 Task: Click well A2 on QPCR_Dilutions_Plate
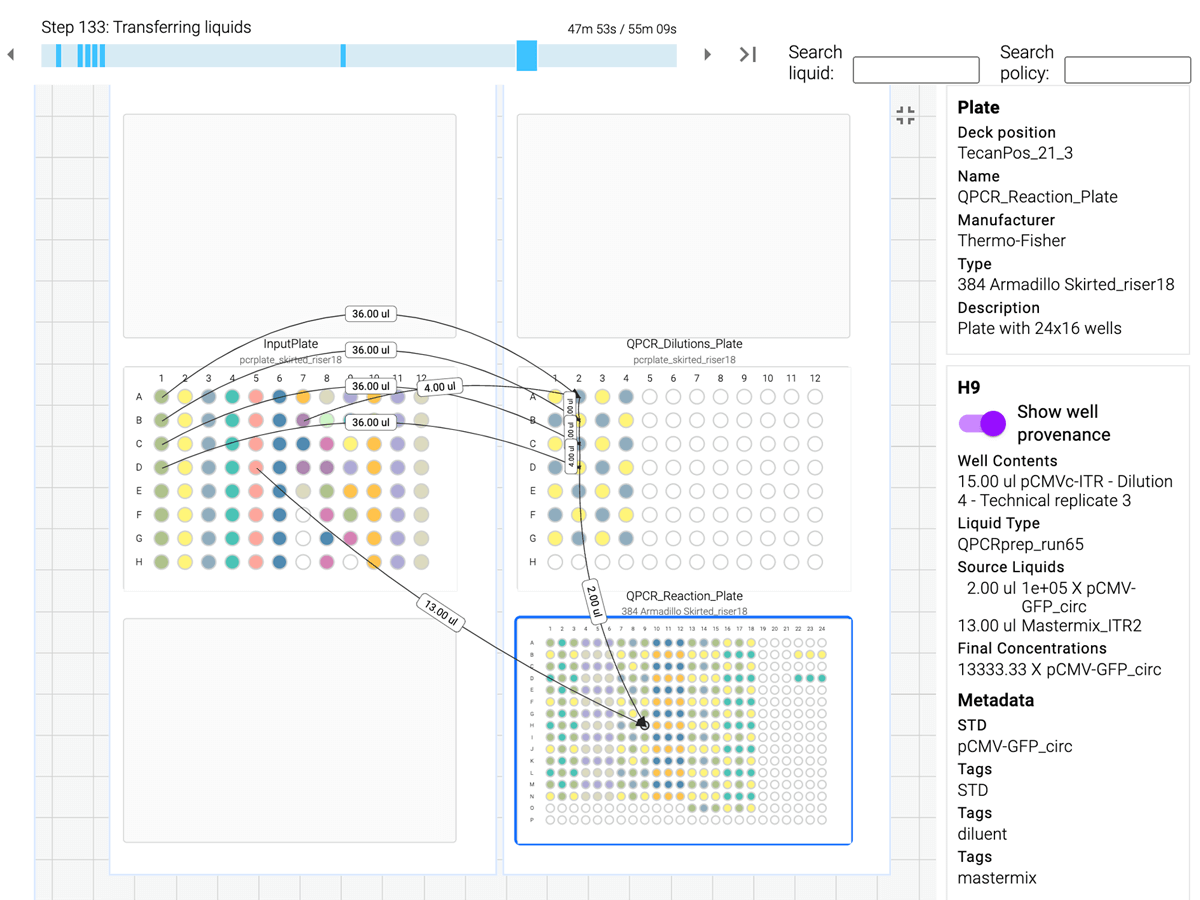click(579, 396)
